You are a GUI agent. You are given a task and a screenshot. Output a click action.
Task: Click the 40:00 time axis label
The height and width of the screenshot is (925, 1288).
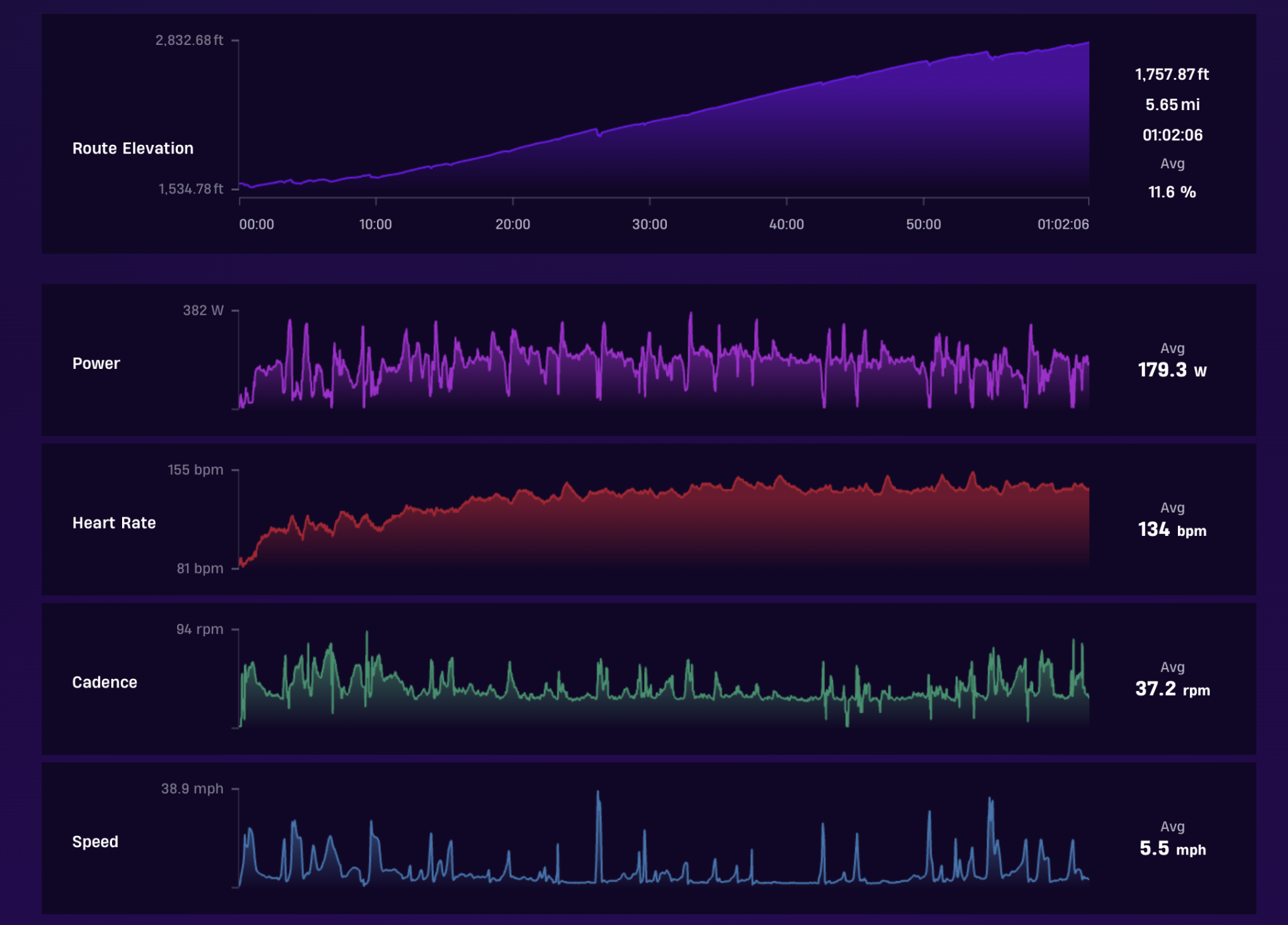[x=786, y=225]
